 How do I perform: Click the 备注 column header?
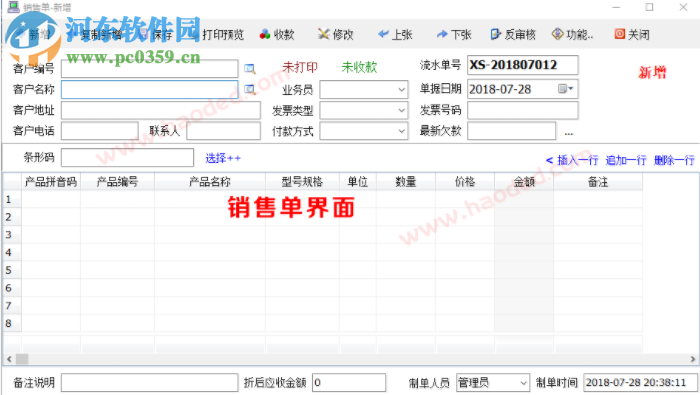click(x=598, y=182)
